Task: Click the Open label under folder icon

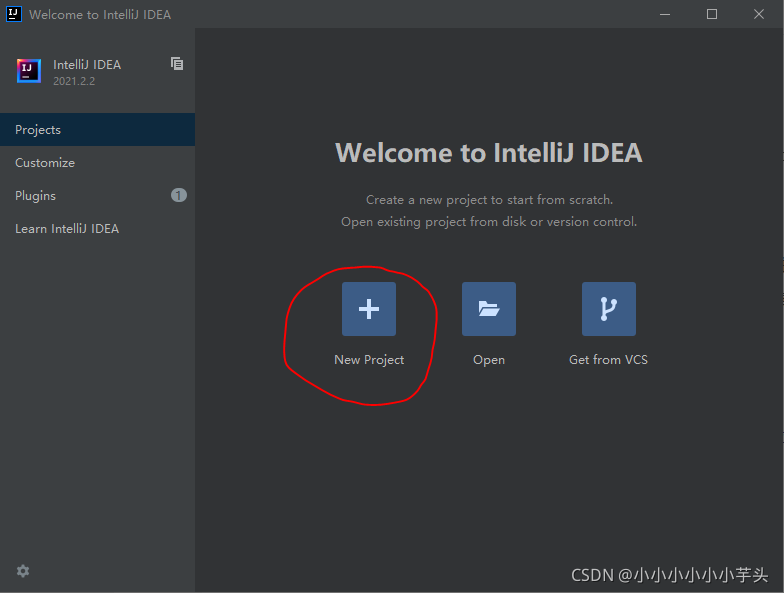Action: point(489,360)
